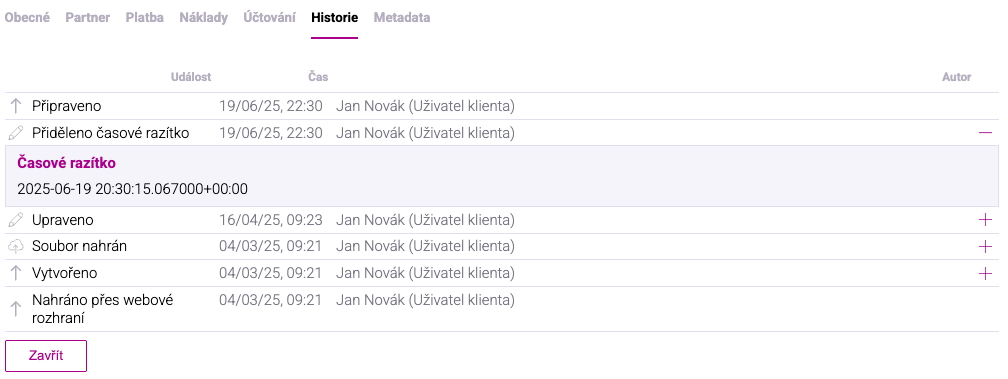Viewport: 1008px width, 379px height.
Task: Click arrow icon beside Nahráno přes webové rozhraní
Action: [x=15, y=309]
